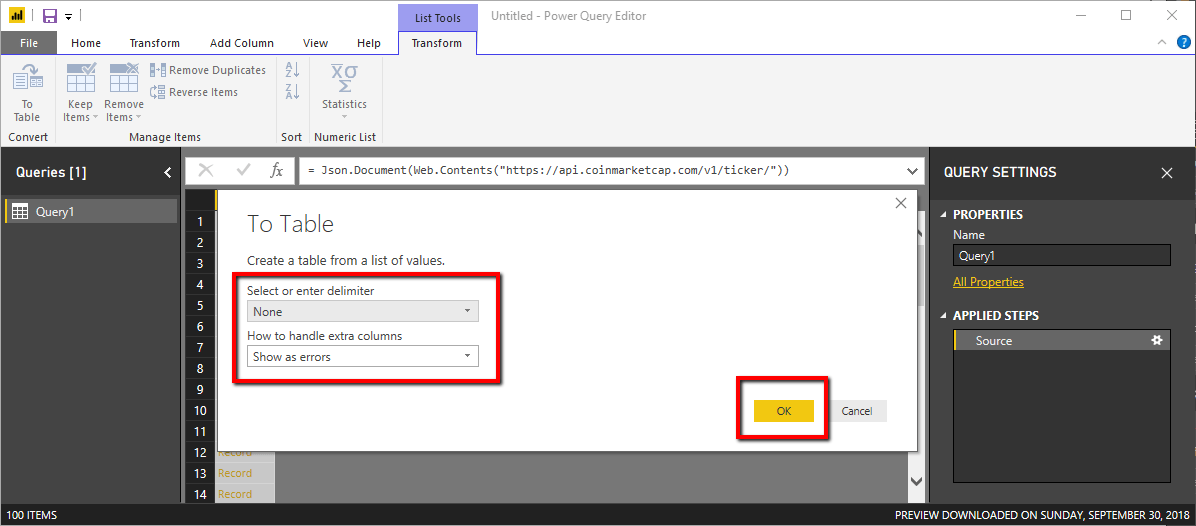Click the Record value in row 13
1196x526 pixels.
click(x=235, y=473)
